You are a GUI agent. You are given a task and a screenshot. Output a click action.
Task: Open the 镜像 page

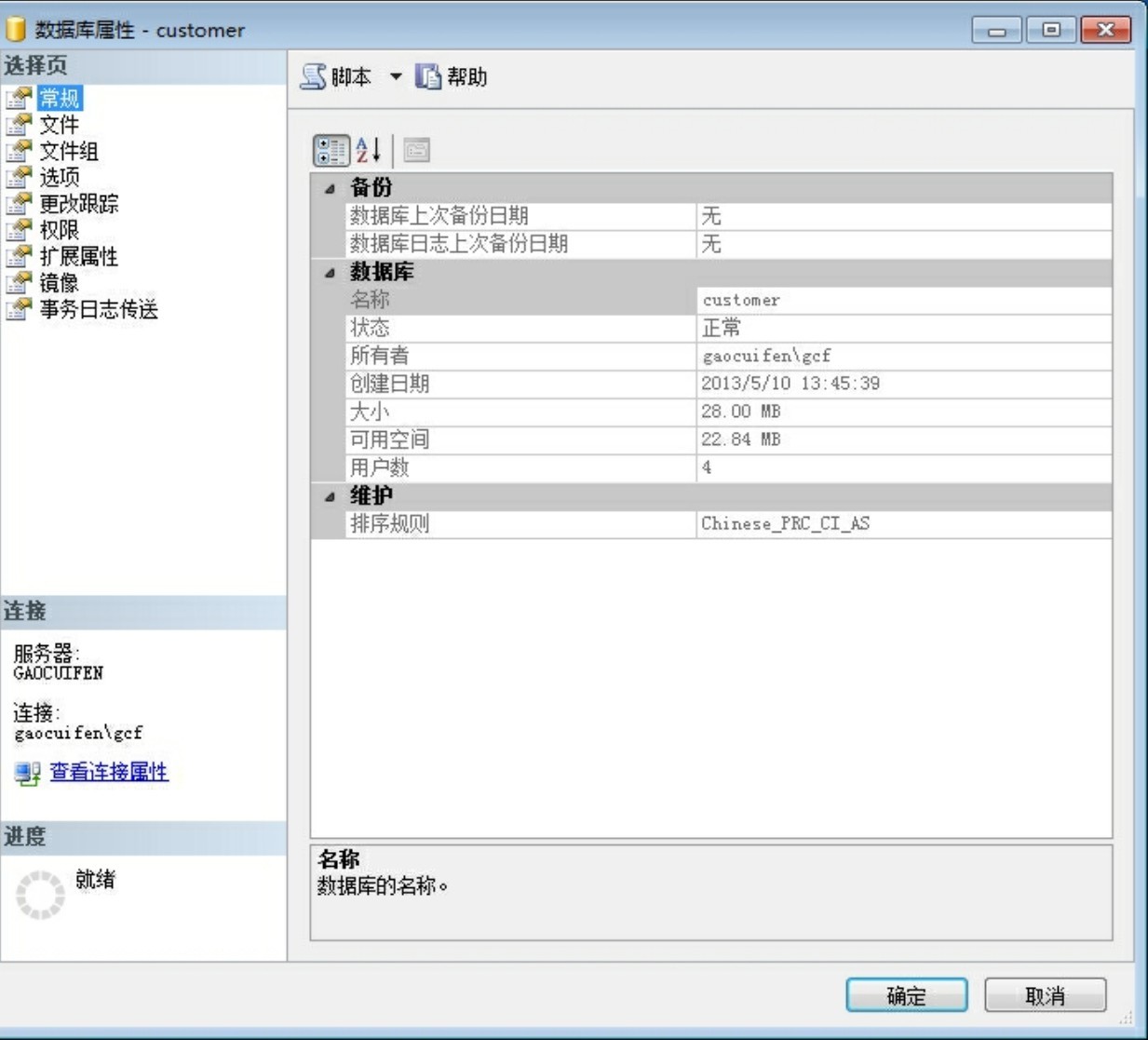point(60,282)
